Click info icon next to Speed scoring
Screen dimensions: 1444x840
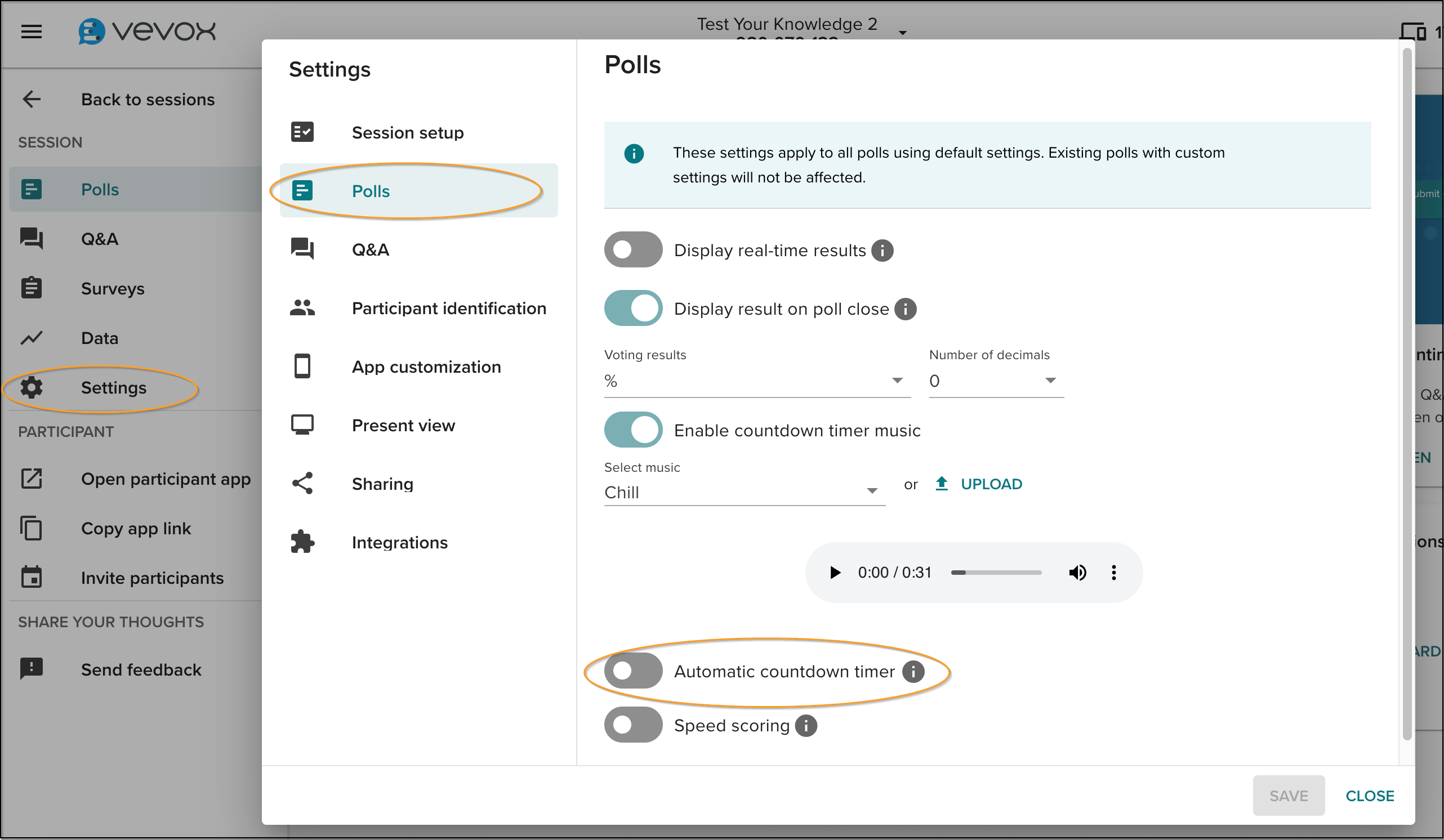[806, 725]
